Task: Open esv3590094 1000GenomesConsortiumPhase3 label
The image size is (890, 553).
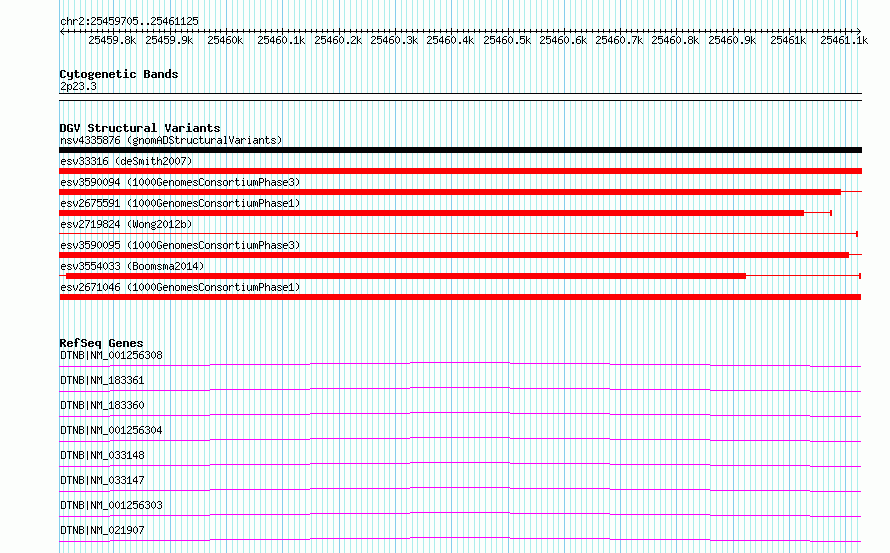Action: click(180, 182)
